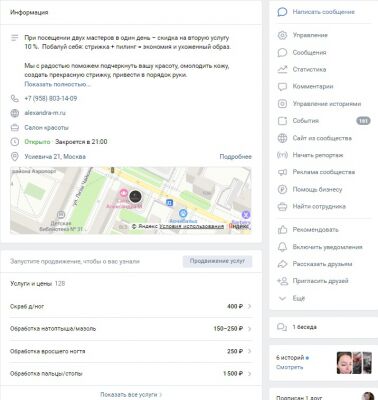Open the Реклама сообщества menu item

tap(323, 172)
